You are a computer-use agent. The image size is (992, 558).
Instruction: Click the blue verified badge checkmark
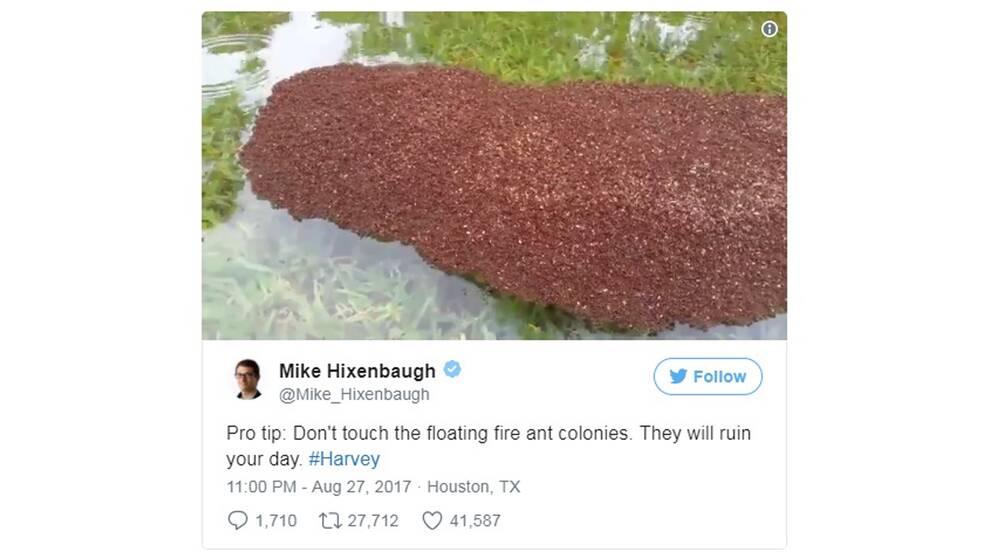tap(452, 369)
